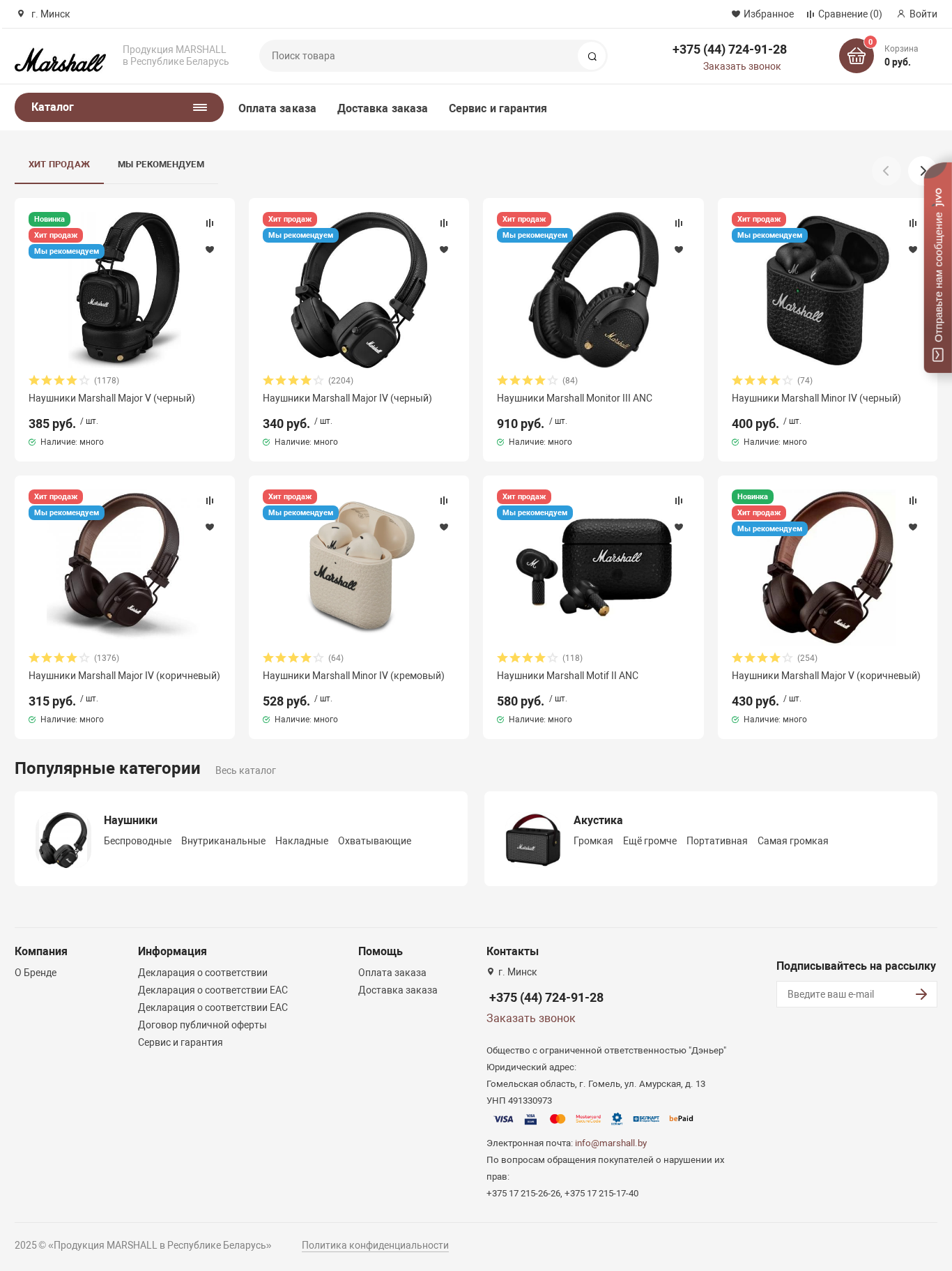This screenshot has height=1271, width=952.
Task: Submit newsletter email with arrow icon
Action: pos(921,994)
